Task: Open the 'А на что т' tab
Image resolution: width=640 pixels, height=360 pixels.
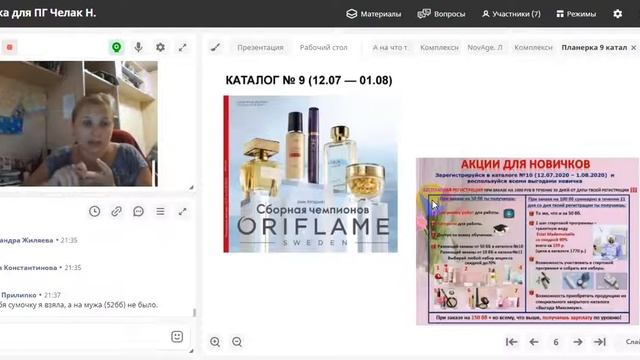Action: [389, 47]
